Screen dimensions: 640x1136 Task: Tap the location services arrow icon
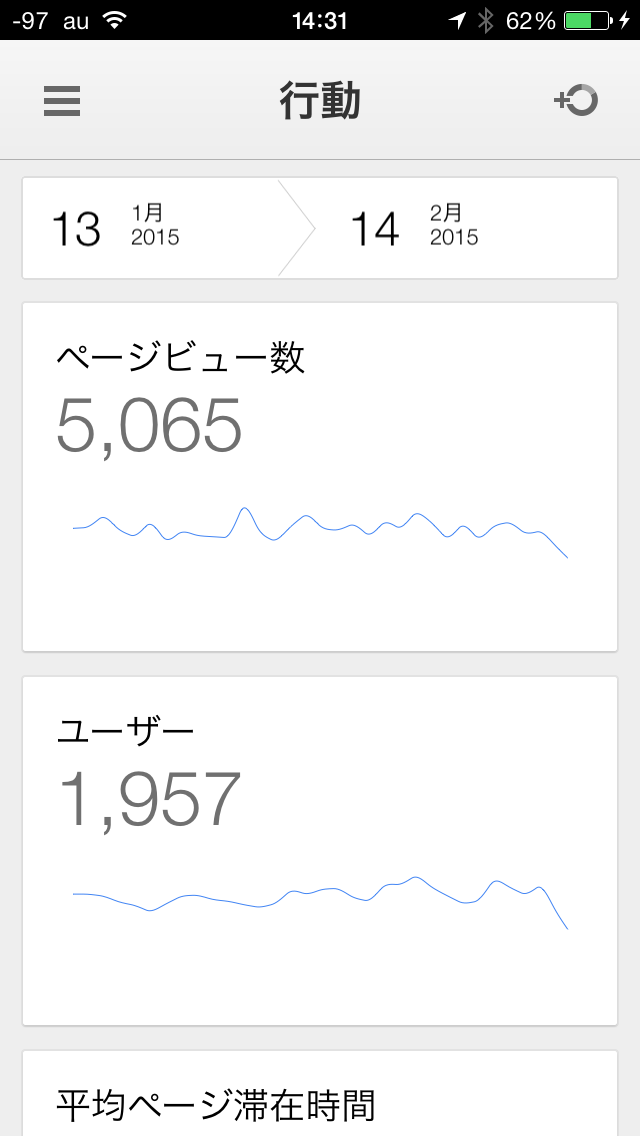coord(457,20)
